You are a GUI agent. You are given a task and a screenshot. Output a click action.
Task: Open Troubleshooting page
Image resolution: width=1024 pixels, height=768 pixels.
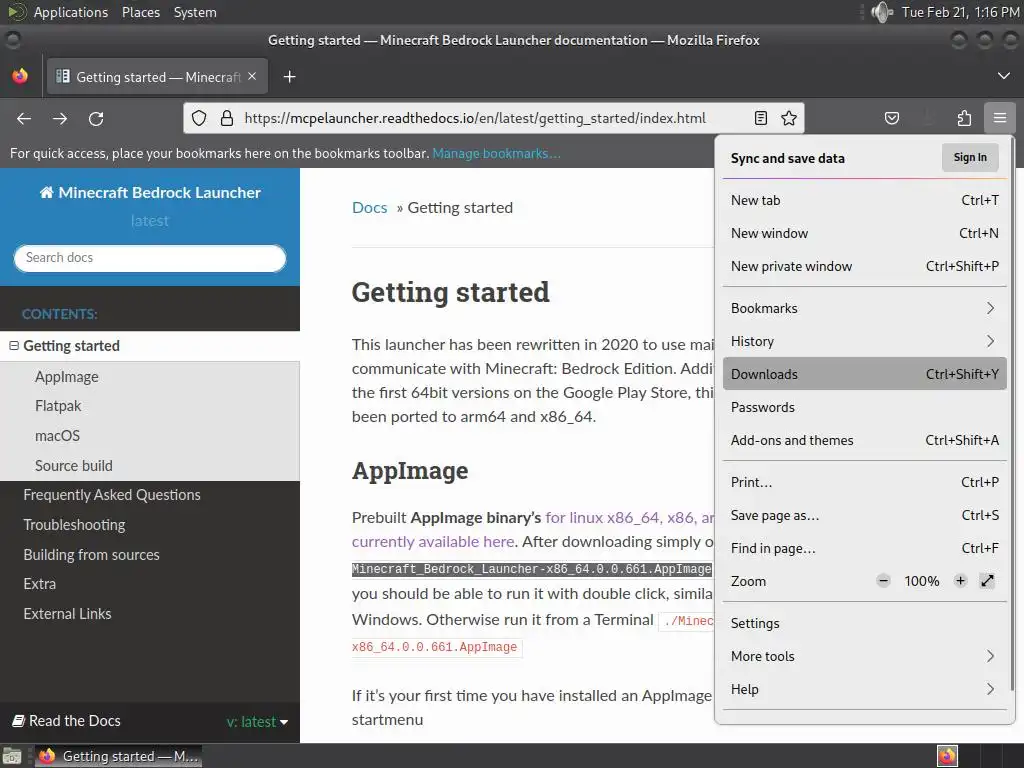(x=74, y=525)
